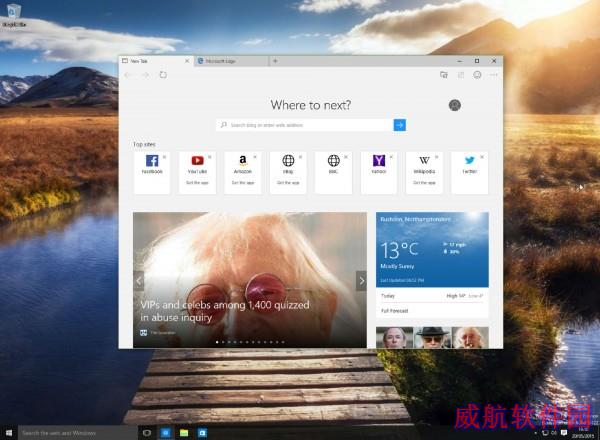
Task: Remove Wikipedia tile using its X
Action: (x=437, y=157)
